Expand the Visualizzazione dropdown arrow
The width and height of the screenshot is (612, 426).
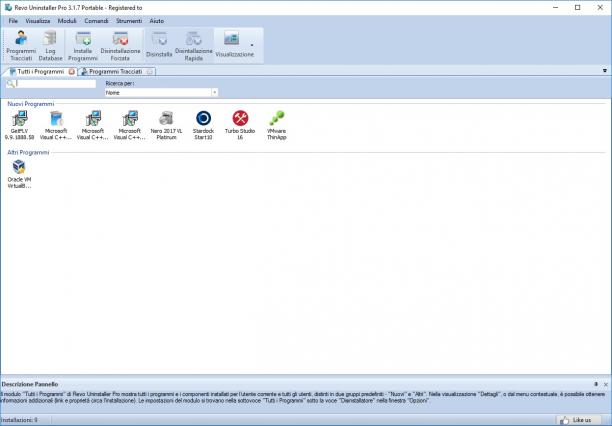[252, 45]
